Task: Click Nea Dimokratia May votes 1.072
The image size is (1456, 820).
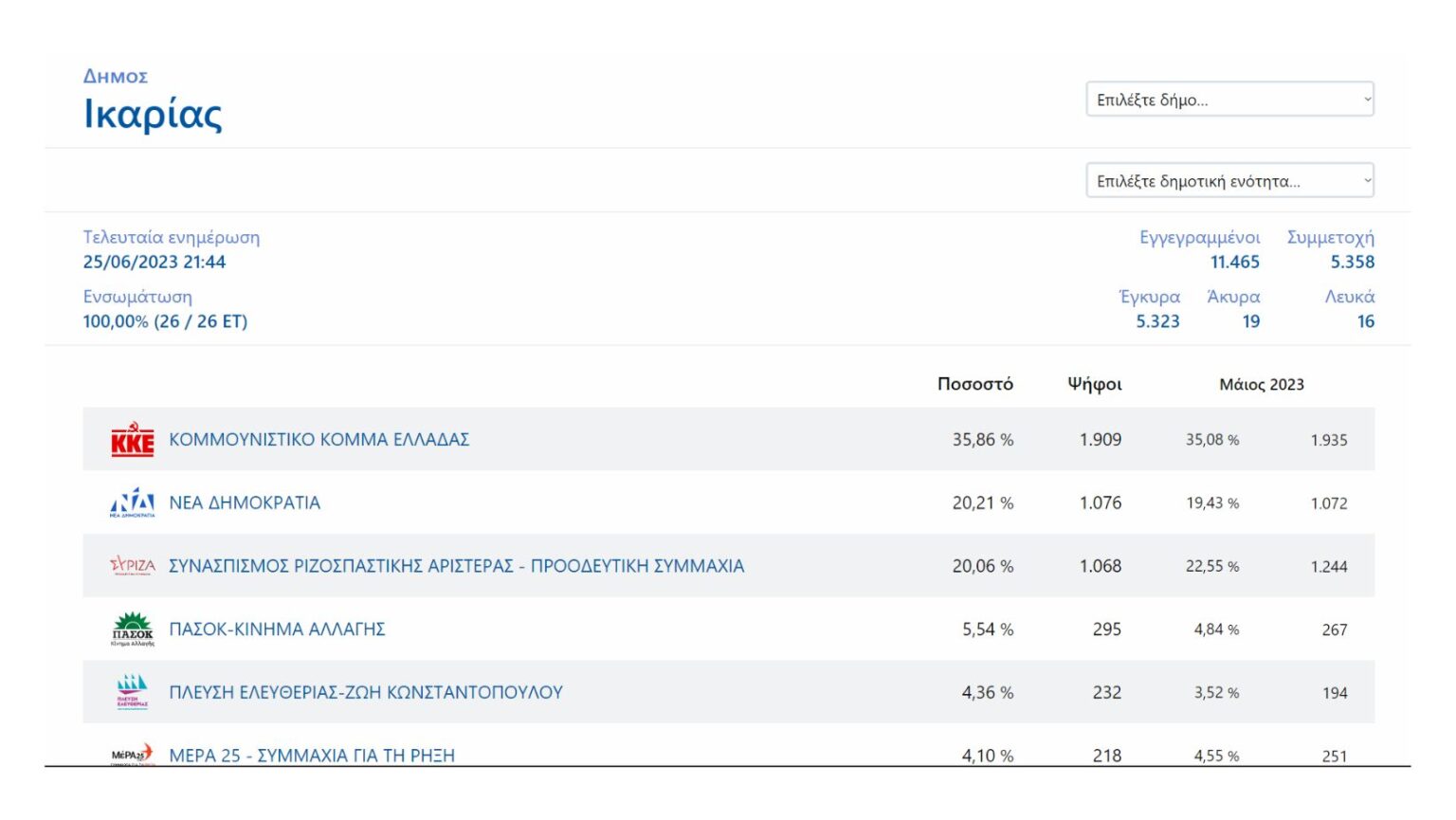Action: click(x=1329, y=503)
